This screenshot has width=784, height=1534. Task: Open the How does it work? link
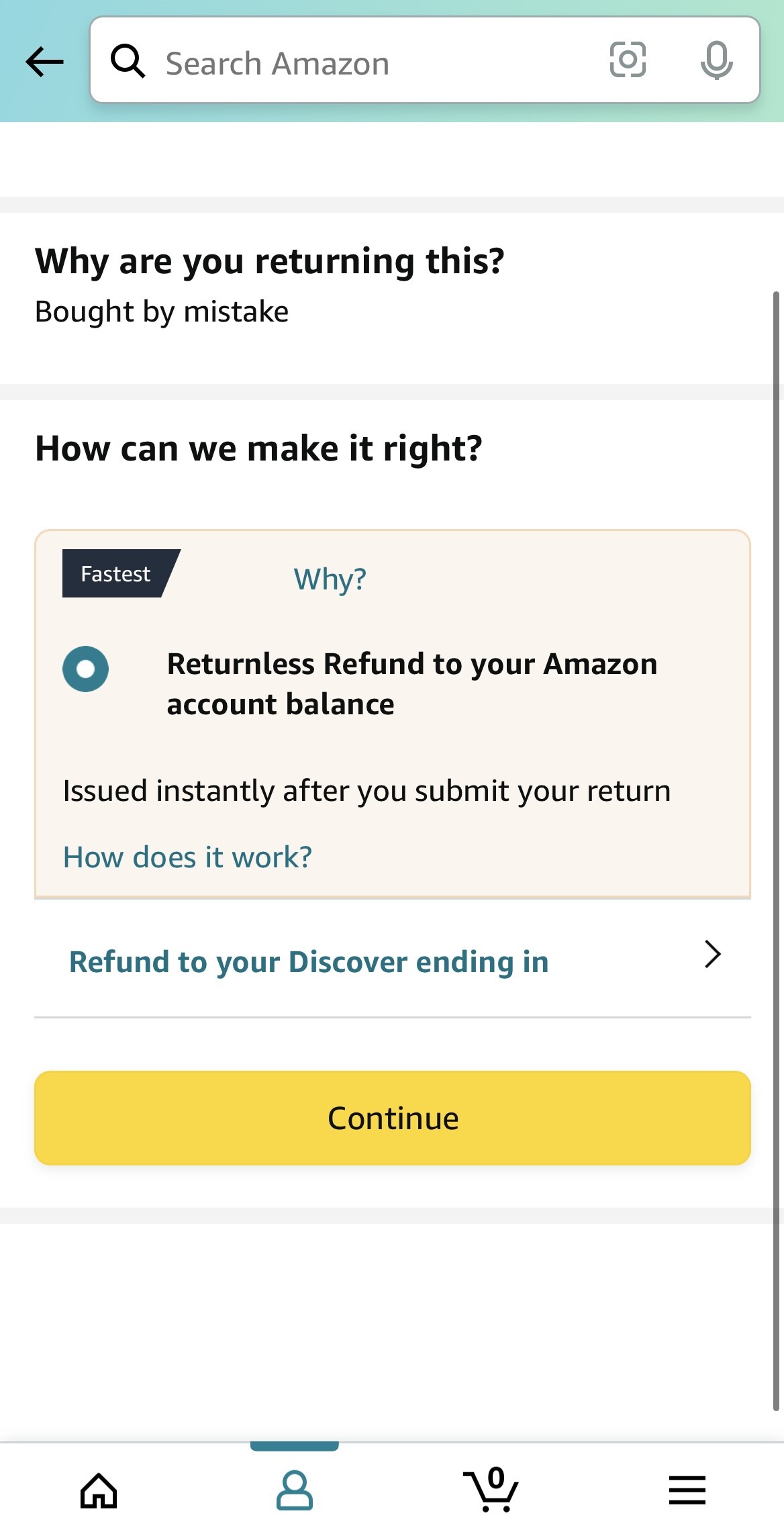pyautogui.click(x=187, y=857)
